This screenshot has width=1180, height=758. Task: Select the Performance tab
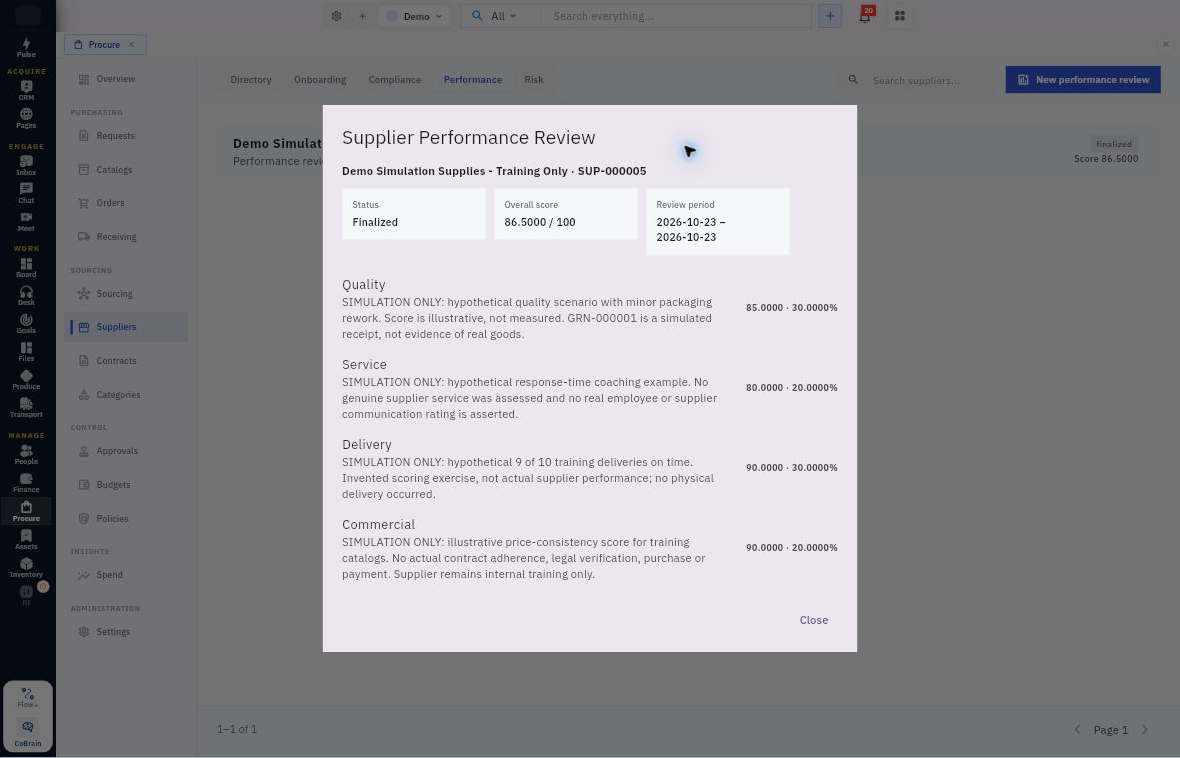[x=473, y=80]
